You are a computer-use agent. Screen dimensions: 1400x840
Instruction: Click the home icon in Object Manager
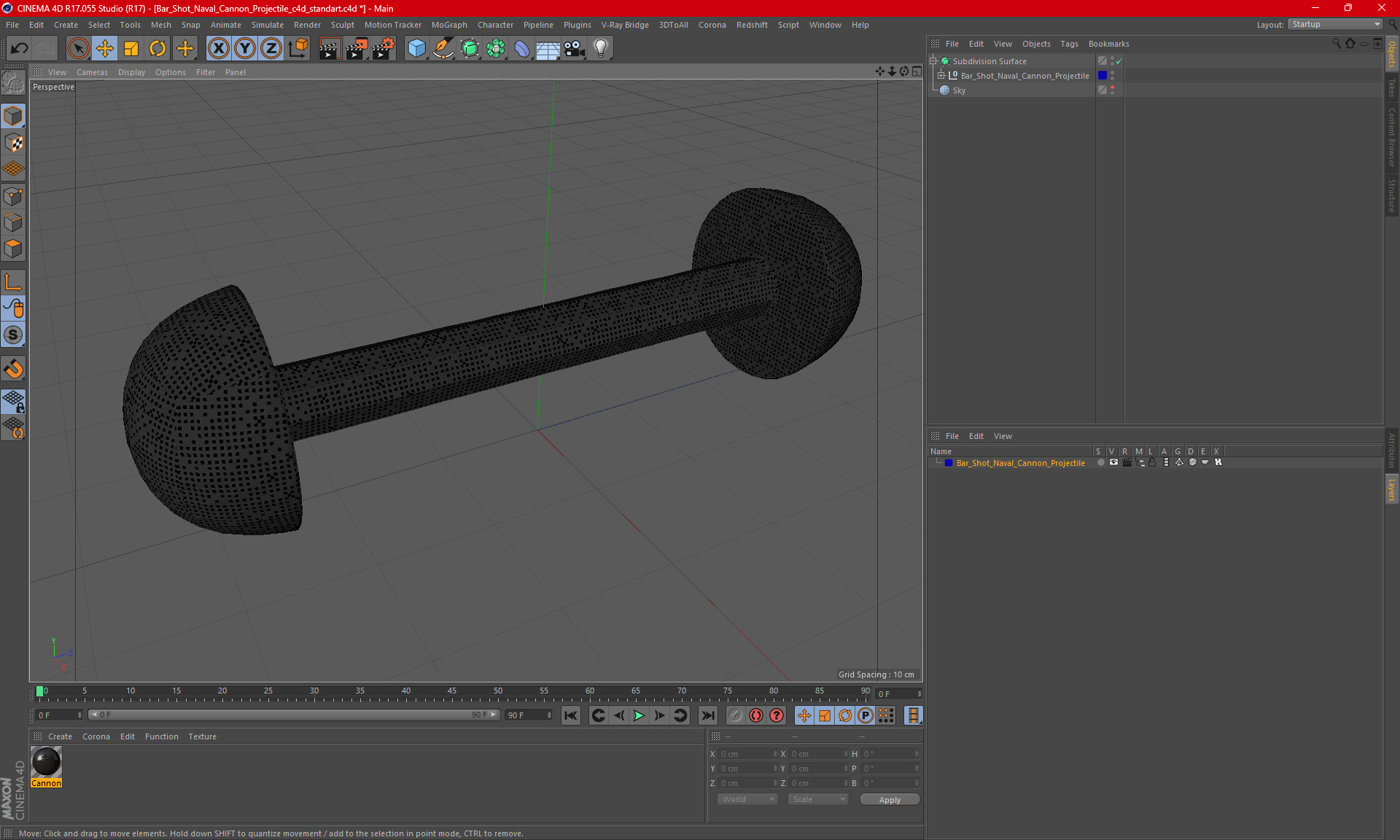tap(1350, 44)
